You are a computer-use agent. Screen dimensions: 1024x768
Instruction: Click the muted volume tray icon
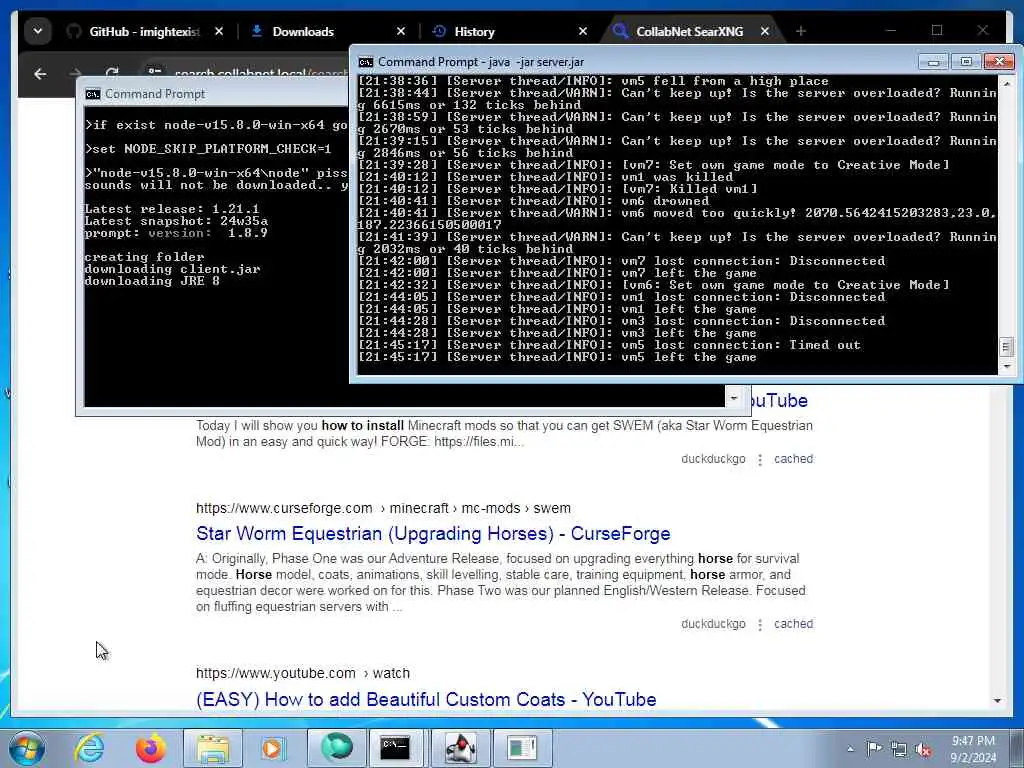click(923, 750)
